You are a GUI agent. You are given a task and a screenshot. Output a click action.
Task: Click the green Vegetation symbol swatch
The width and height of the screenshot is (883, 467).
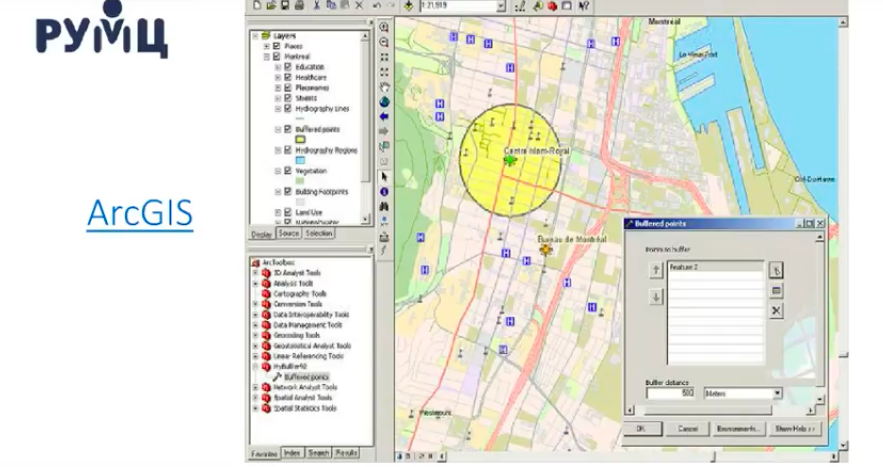[x=300, y=181]
